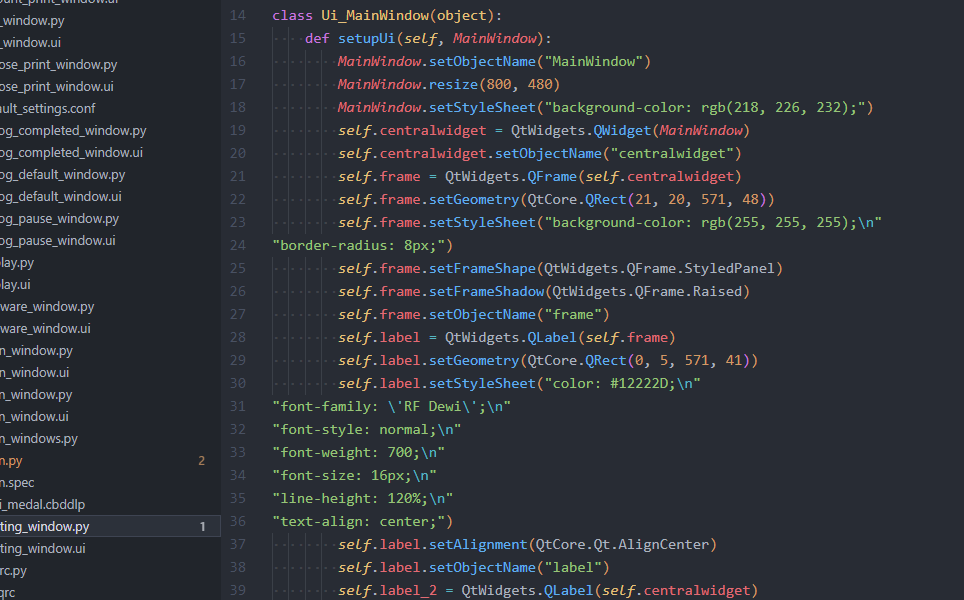Click QRect(21, 20, 571, 48) on line 22

(x=675, y=199)
